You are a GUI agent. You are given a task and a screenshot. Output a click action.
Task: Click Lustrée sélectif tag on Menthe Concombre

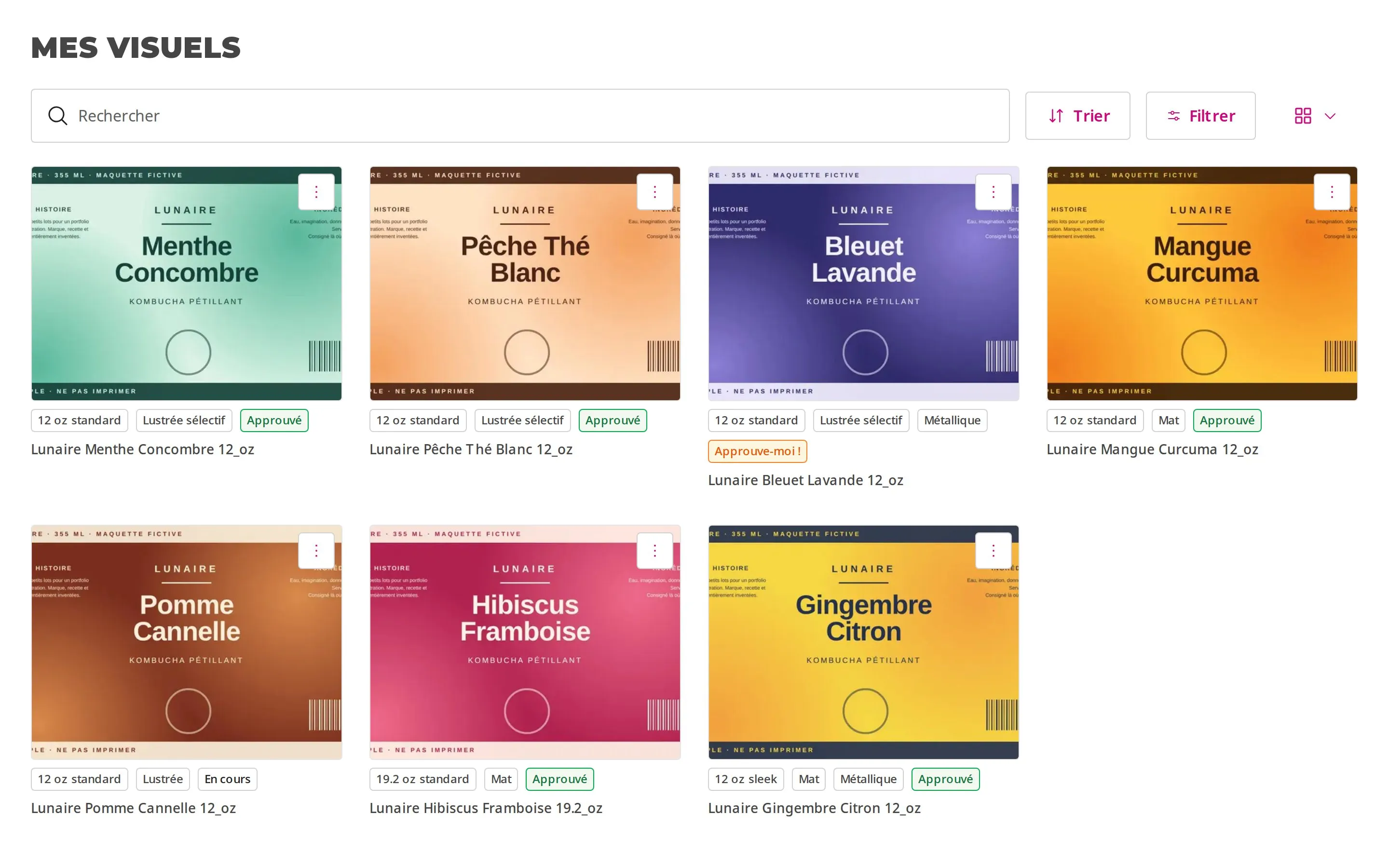184,420
